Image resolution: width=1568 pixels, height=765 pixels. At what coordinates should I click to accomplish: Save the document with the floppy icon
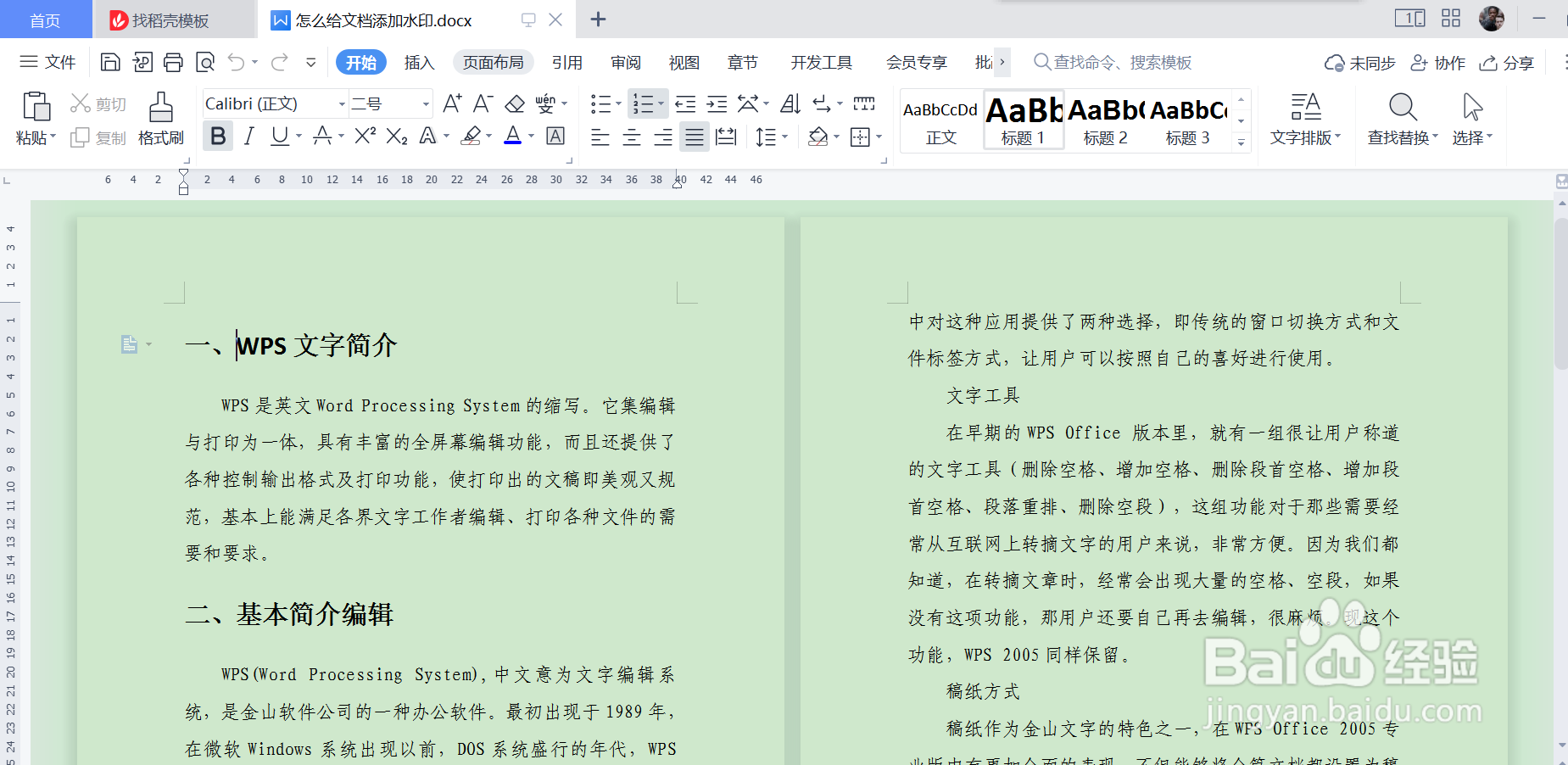click(110, 62)
